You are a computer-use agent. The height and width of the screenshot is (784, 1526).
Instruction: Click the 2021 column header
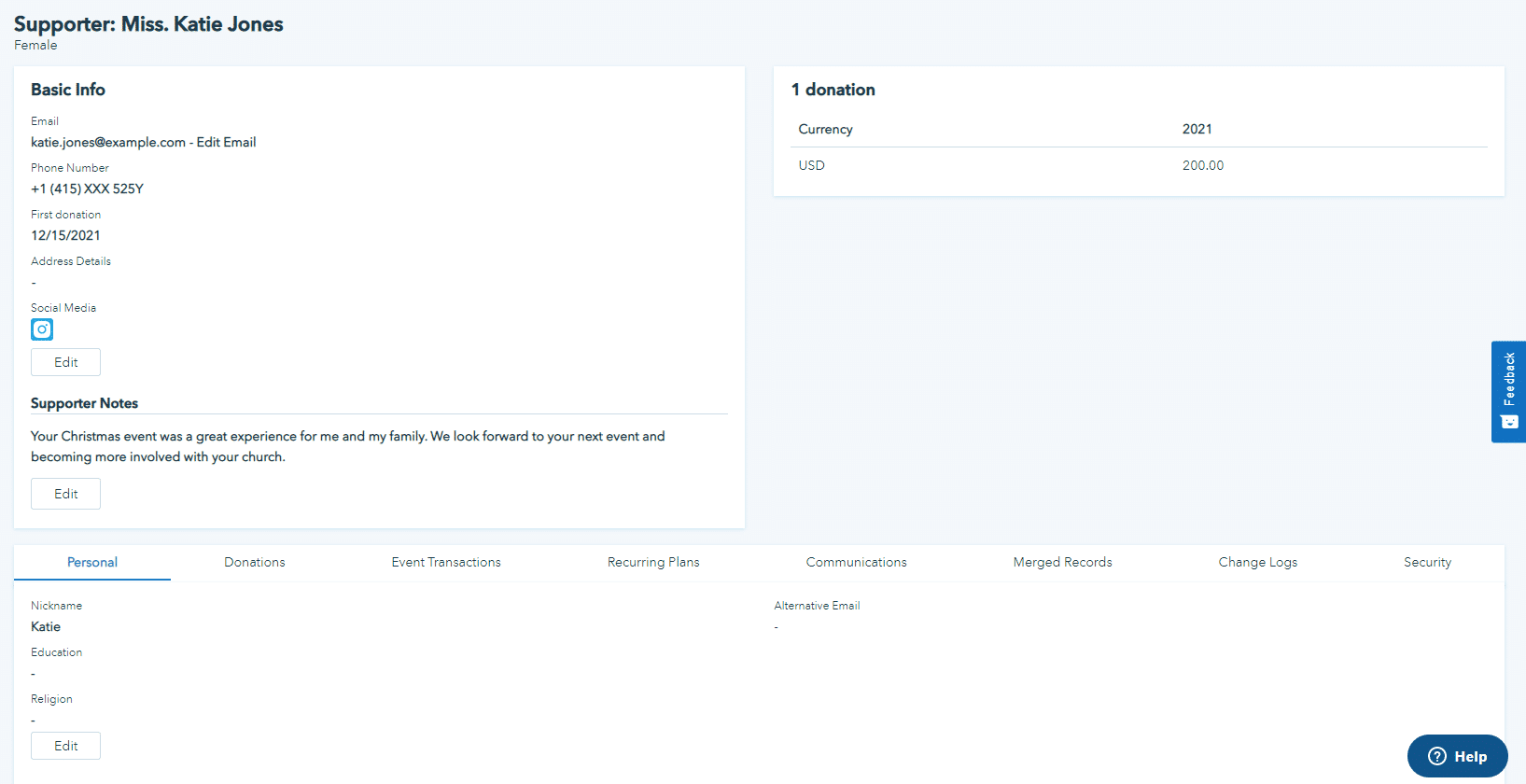pyautogui.click(x=1197, y=129)
